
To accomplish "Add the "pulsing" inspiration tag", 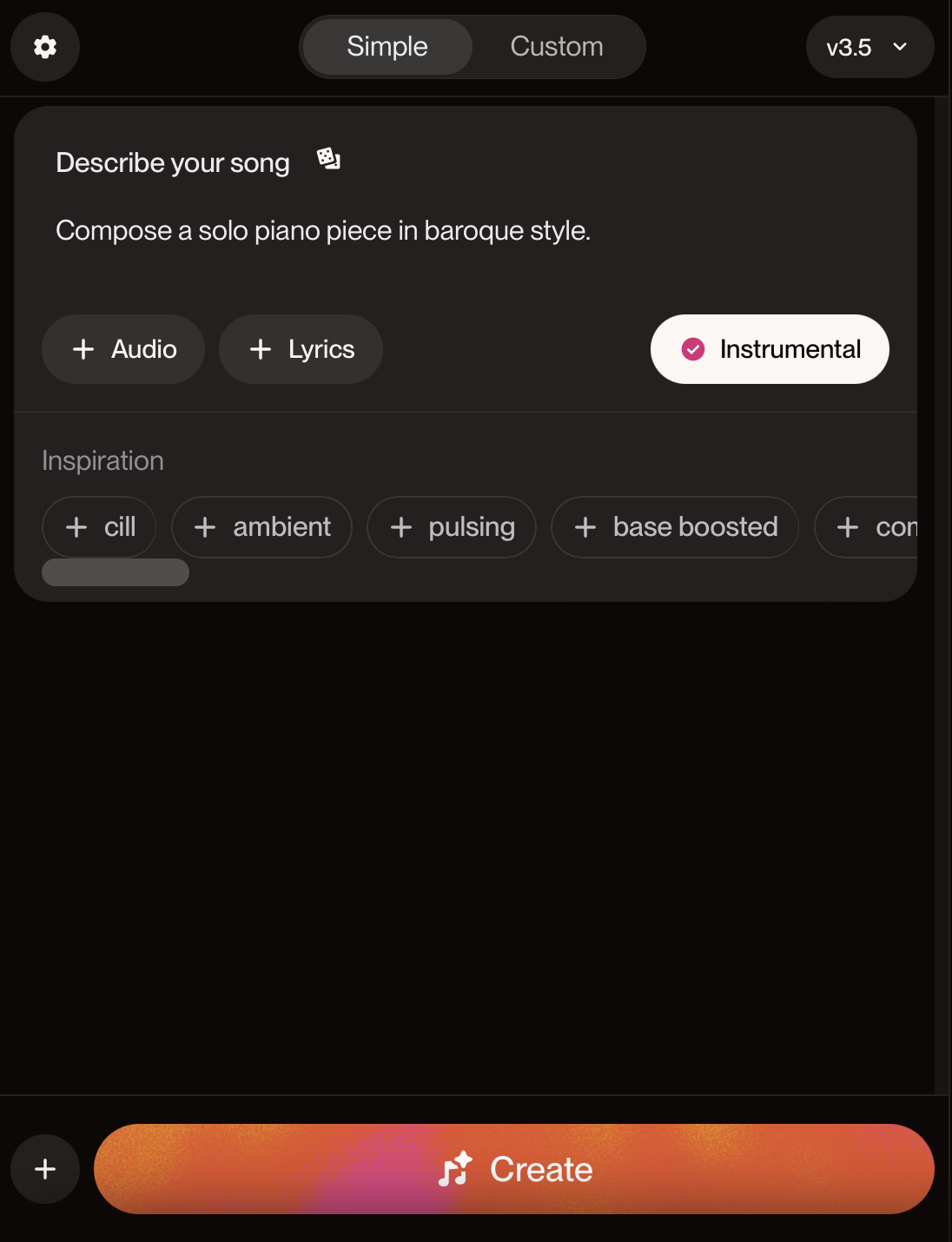I will click(452, 527).
